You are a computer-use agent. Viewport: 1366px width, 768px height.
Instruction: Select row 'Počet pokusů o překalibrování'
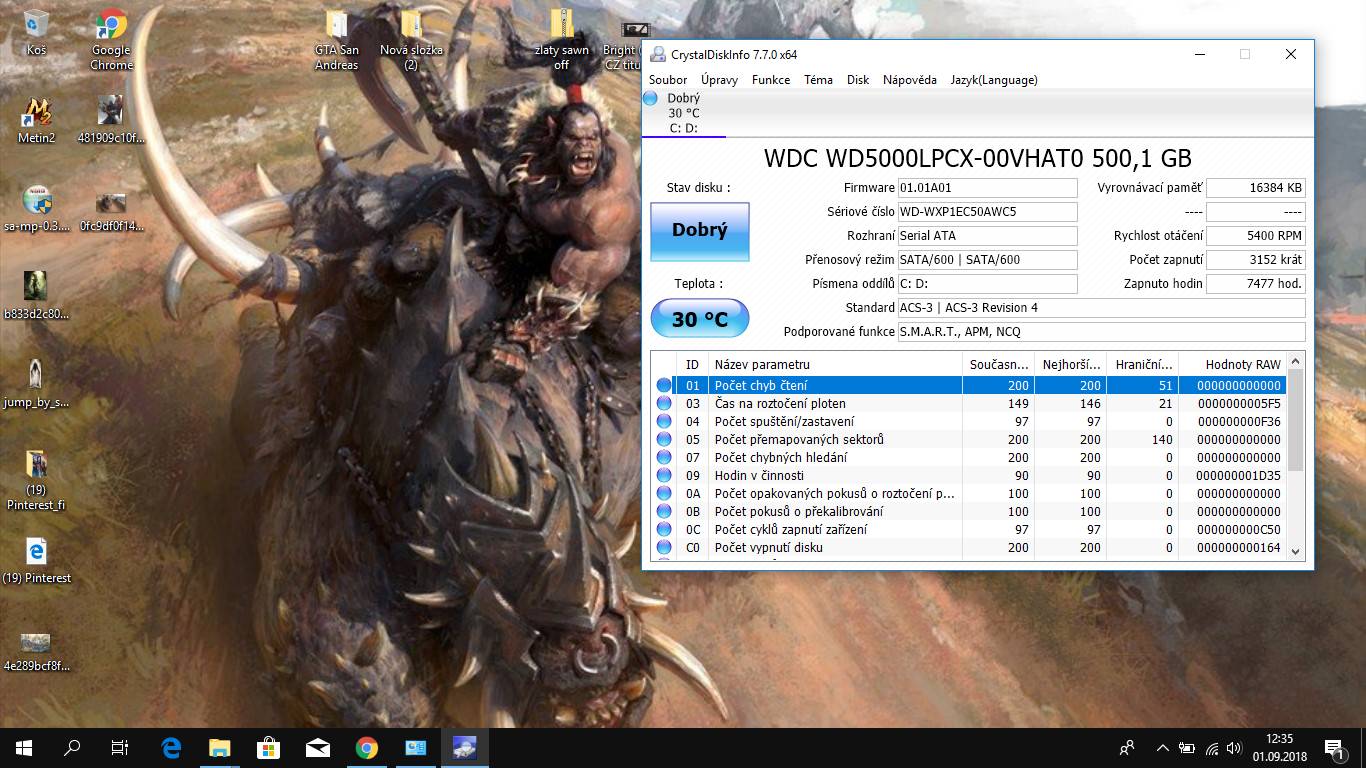click(x=968, y=511)
